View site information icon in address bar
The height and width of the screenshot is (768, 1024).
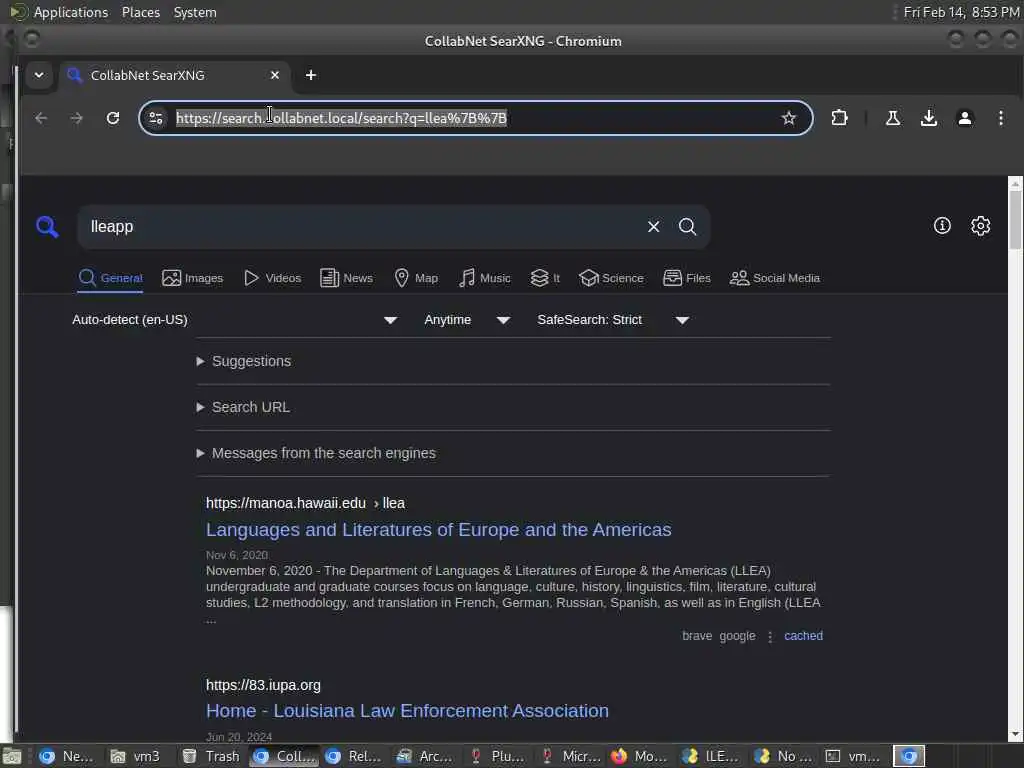click(156, 118)
